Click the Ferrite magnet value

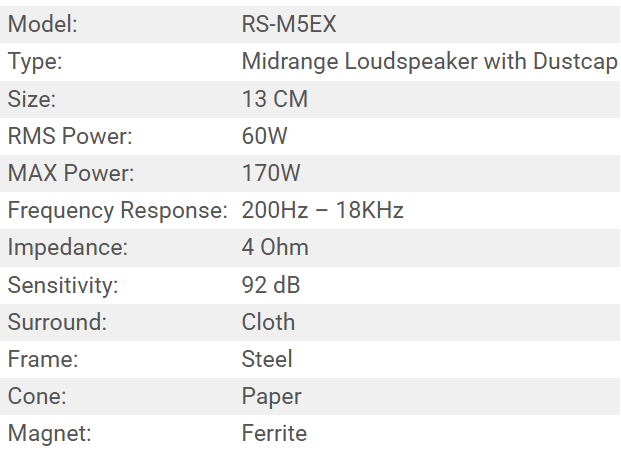(274, 433)
